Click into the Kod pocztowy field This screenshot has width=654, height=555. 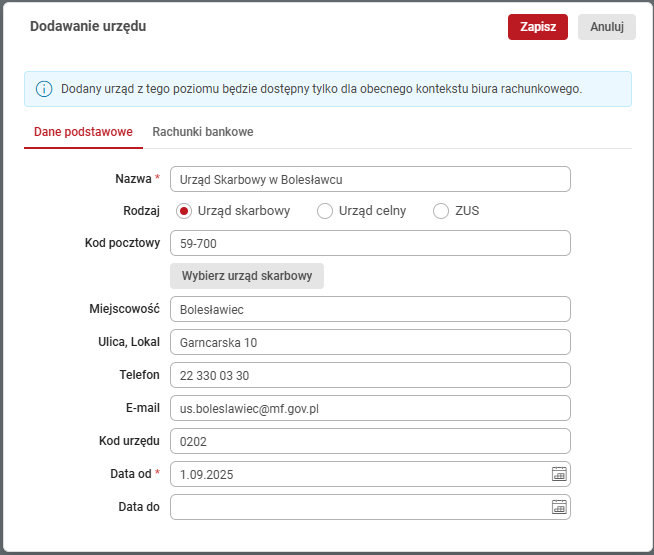(x=370, y=244)
